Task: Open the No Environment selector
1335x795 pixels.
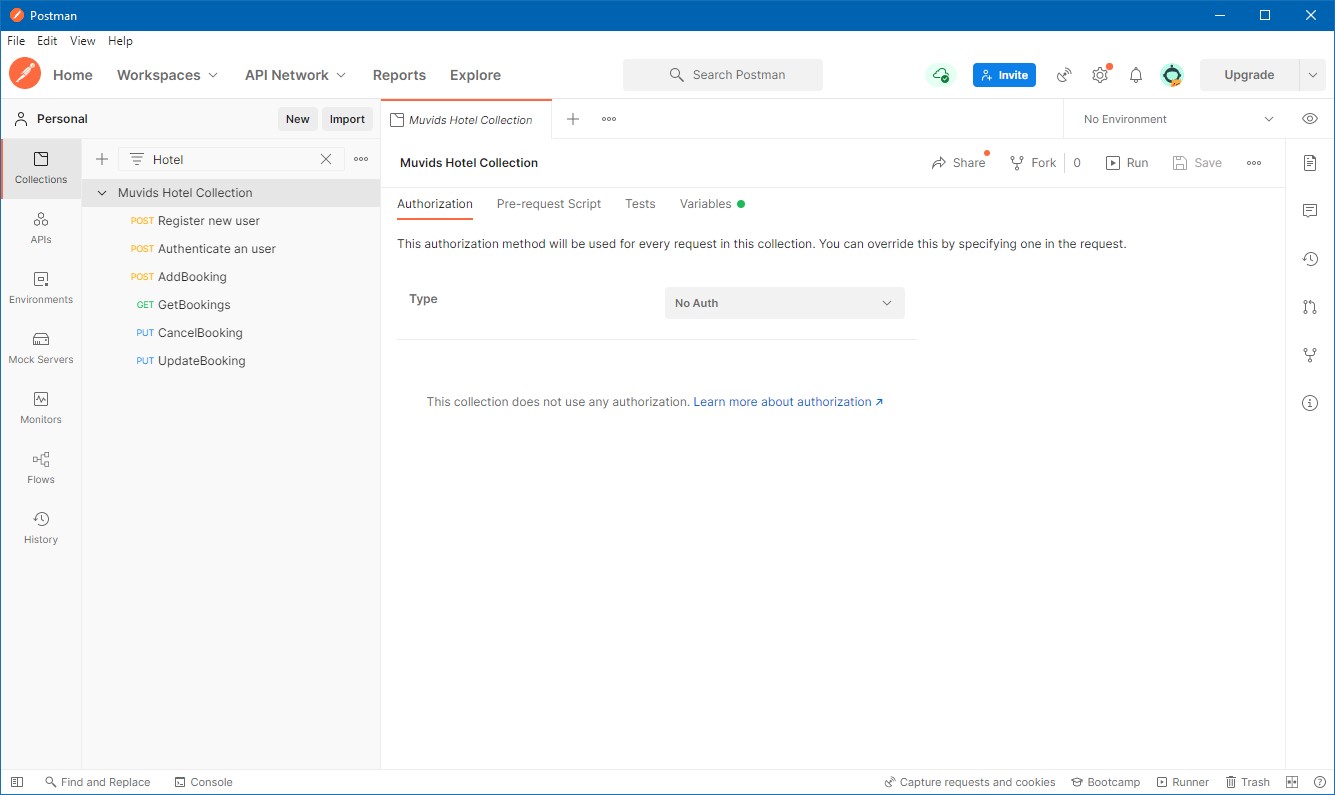Action: (1178, 119)
